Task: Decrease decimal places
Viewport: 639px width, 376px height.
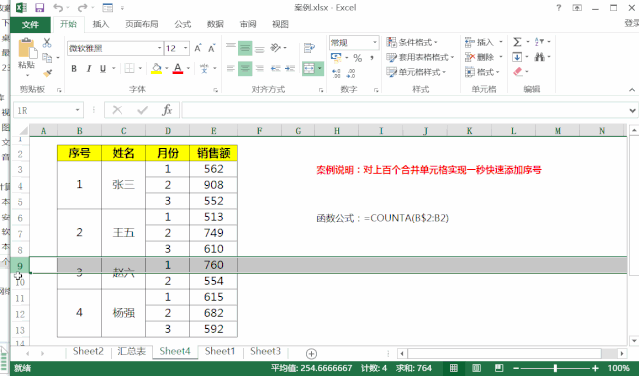Action: tap(351, 73)
